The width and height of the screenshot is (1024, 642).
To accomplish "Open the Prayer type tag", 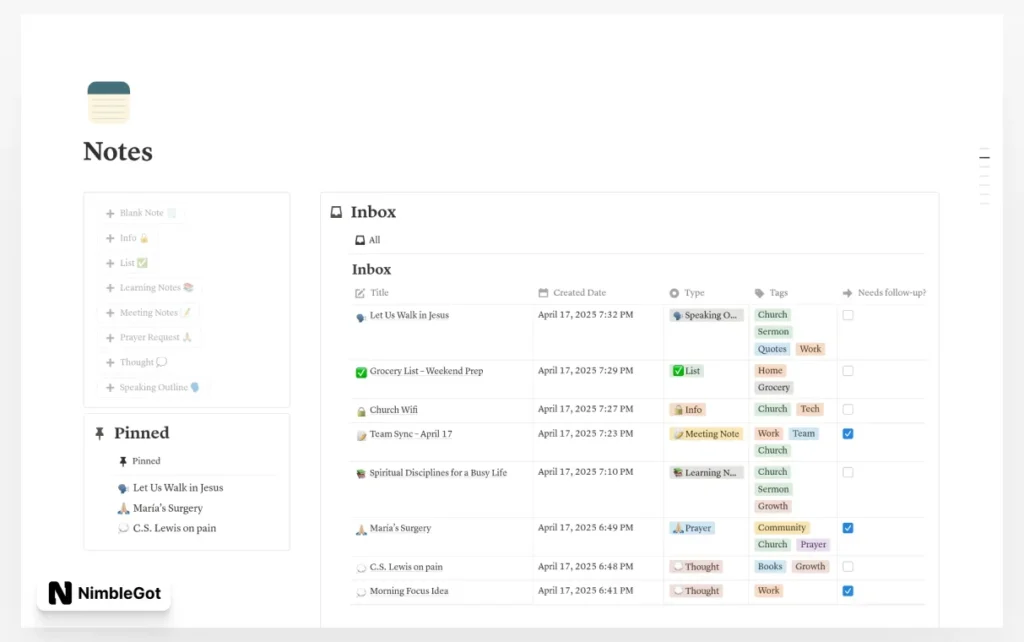I will [692, 528].
